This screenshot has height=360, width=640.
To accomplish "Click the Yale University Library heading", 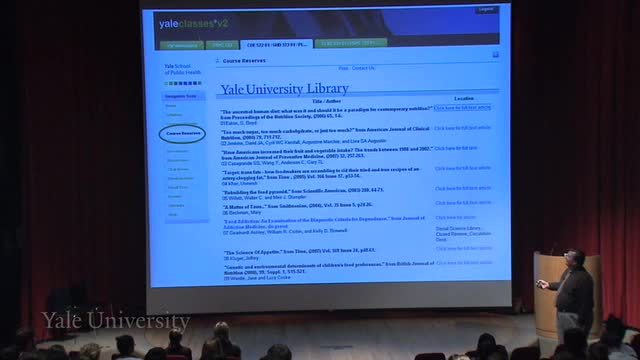I will click(284, 89).
